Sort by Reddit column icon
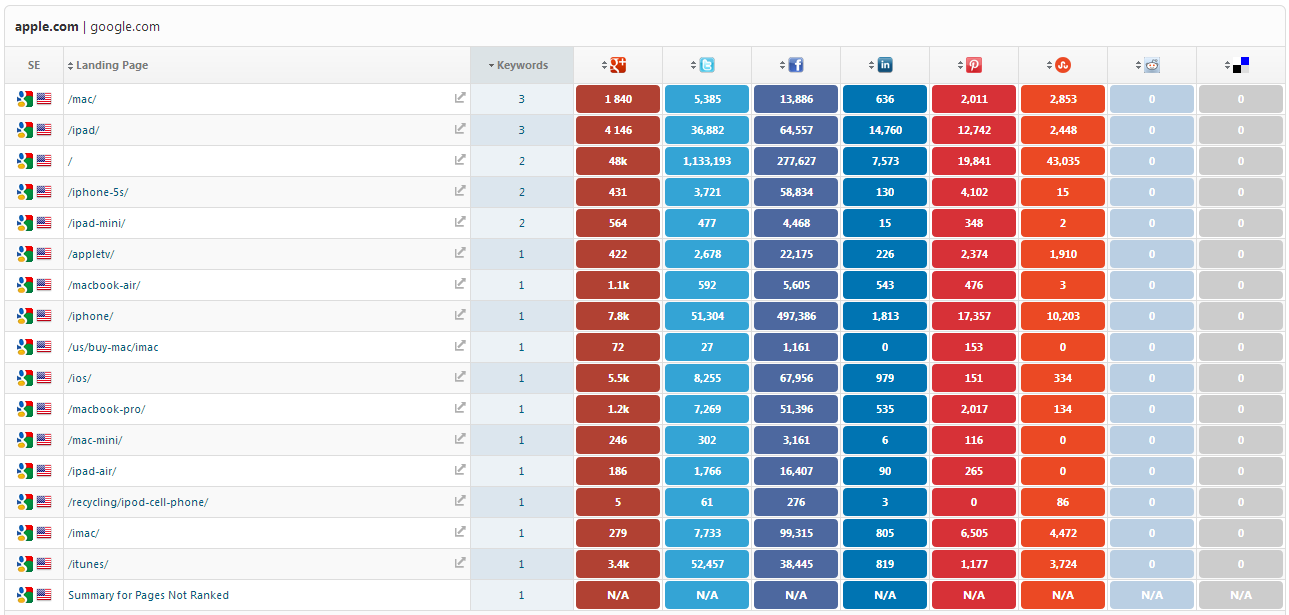This screenshot has height=615, width=1289. click(x=1152, y=65)
